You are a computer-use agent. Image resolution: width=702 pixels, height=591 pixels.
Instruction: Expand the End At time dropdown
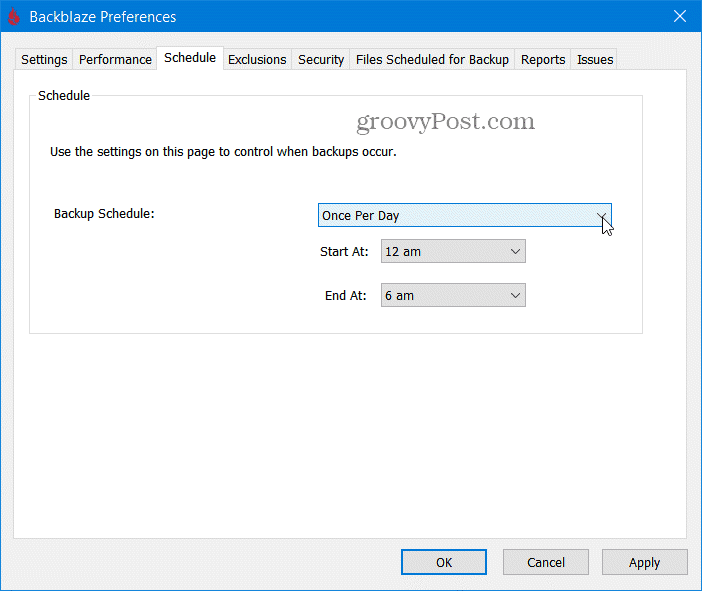pos(453,296)
